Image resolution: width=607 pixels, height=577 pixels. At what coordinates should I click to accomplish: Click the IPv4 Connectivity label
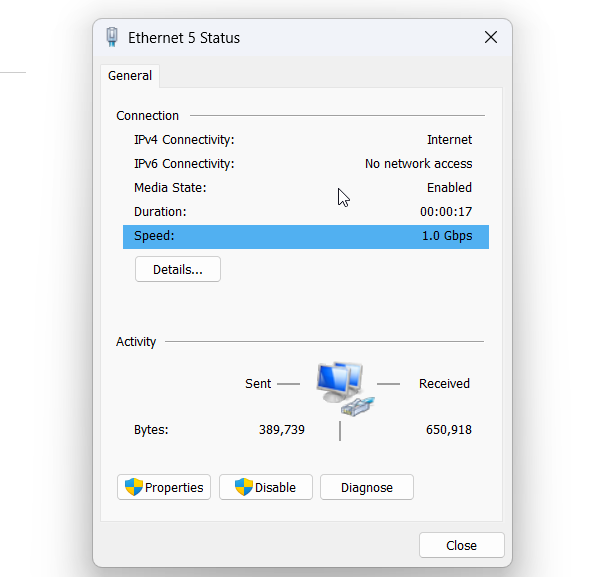184,140
